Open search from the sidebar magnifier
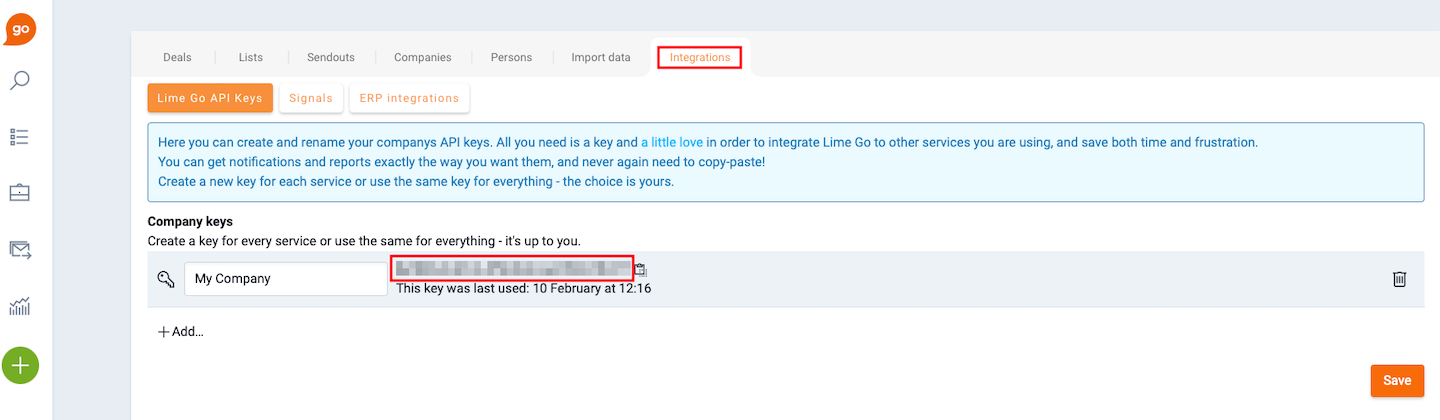The width and height of the screenshot is (1440, 420). (20, 81)
